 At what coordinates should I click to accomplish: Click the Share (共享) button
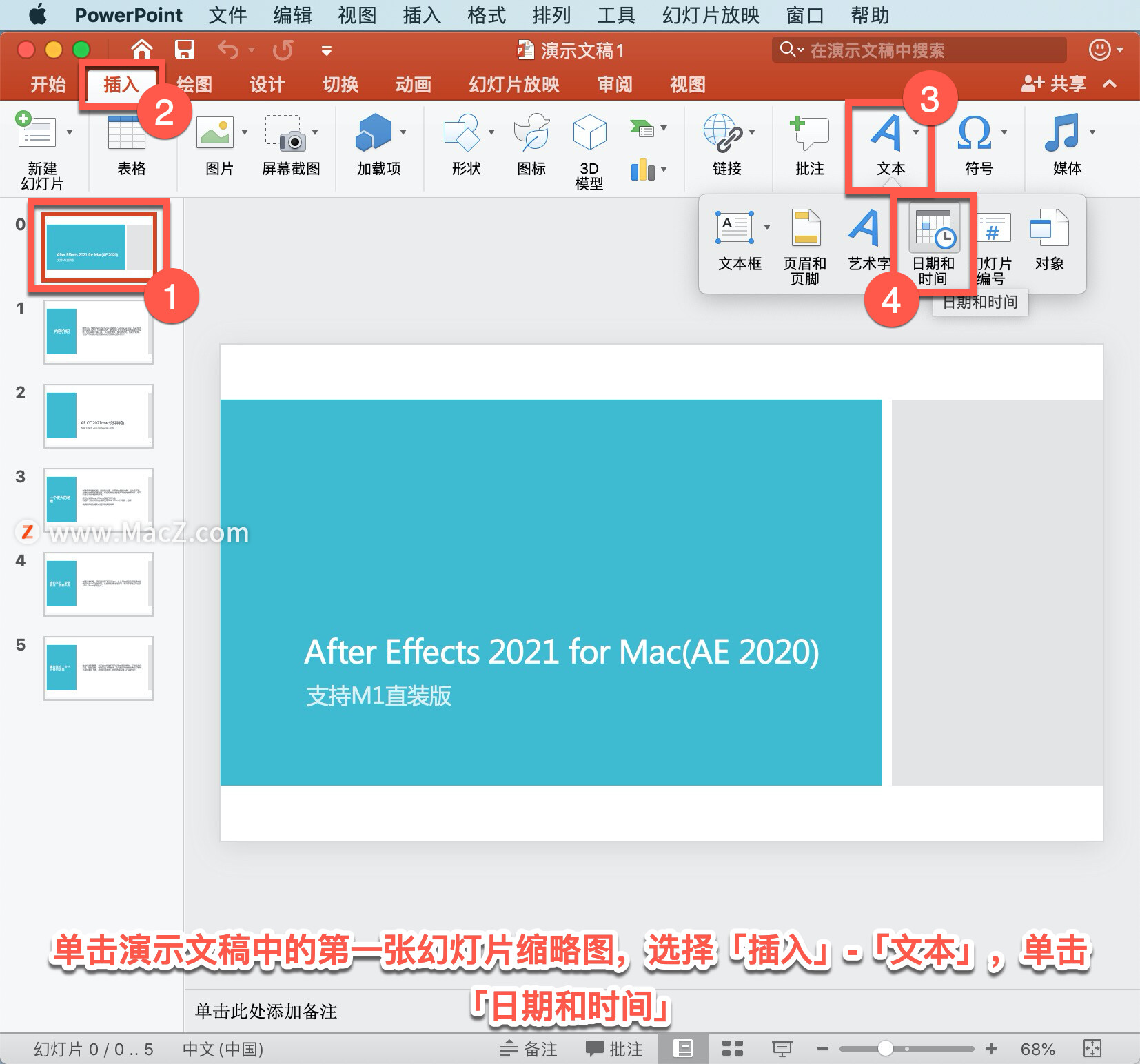(x=1053, y=84)
